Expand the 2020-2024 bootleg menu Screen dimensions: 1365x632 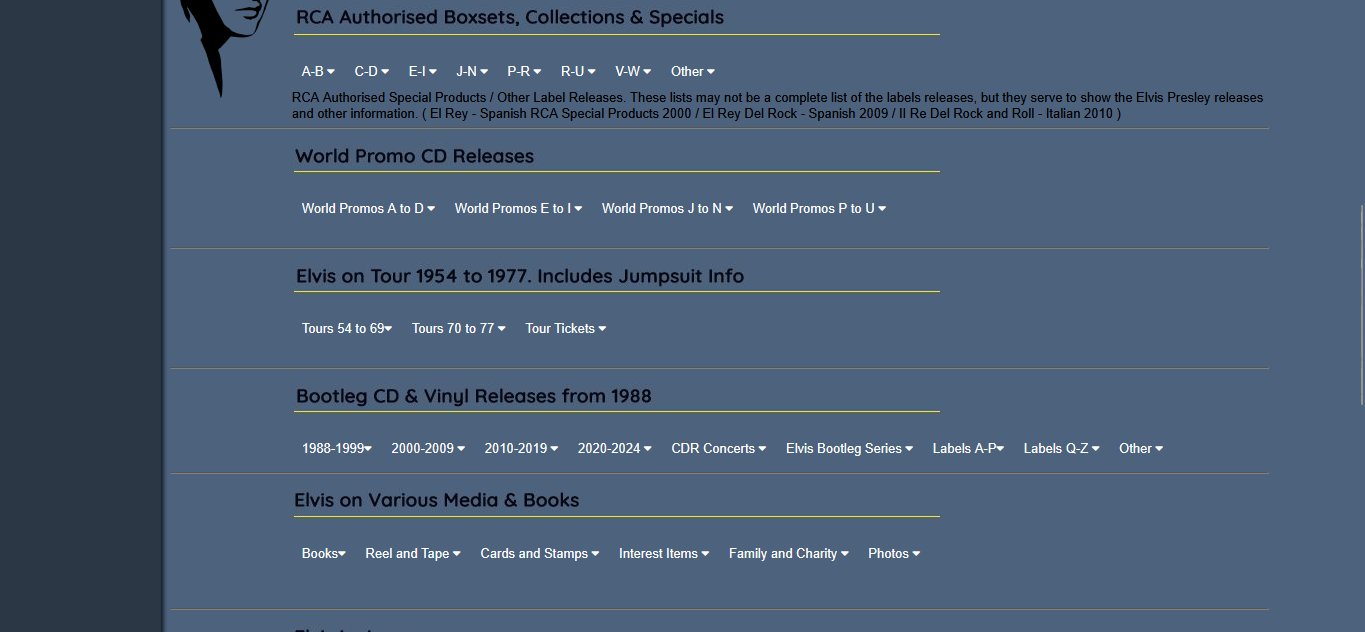(614, 448)
